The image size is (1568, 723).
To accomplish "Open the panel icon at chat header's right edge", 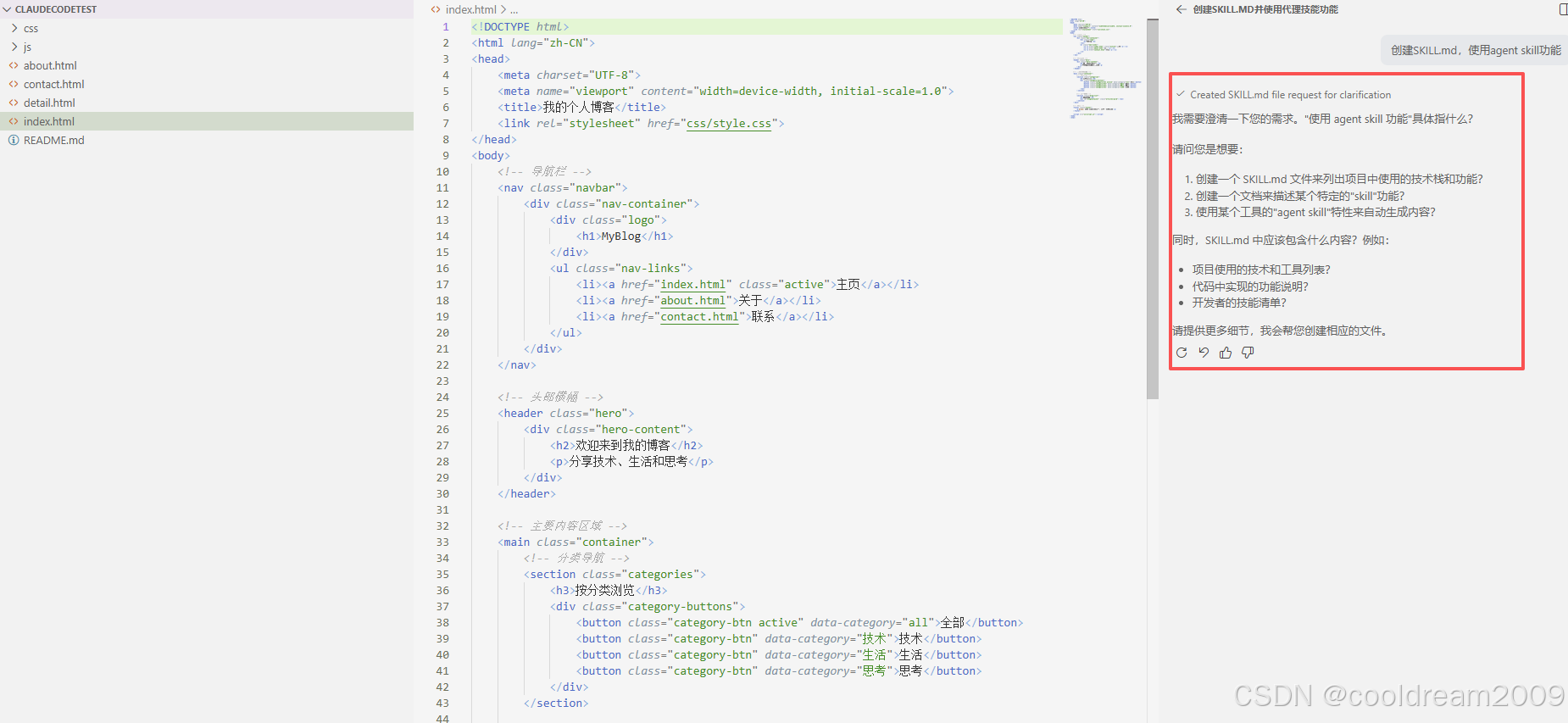I will [x=1563, y=9].
